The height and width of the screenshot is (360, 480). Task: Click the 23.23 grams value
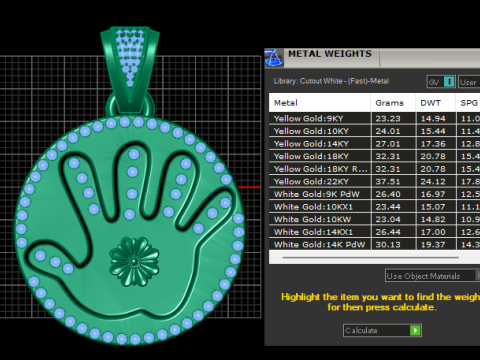(x=388, y=119)
